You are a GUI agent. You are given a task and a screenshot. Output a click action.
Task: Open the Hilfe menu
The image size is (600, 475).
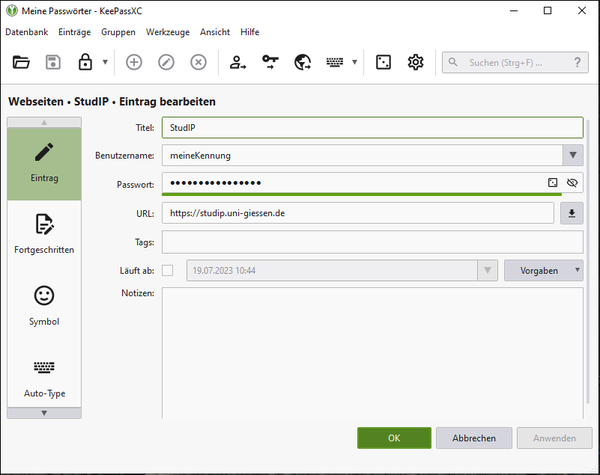coord(250,32)
